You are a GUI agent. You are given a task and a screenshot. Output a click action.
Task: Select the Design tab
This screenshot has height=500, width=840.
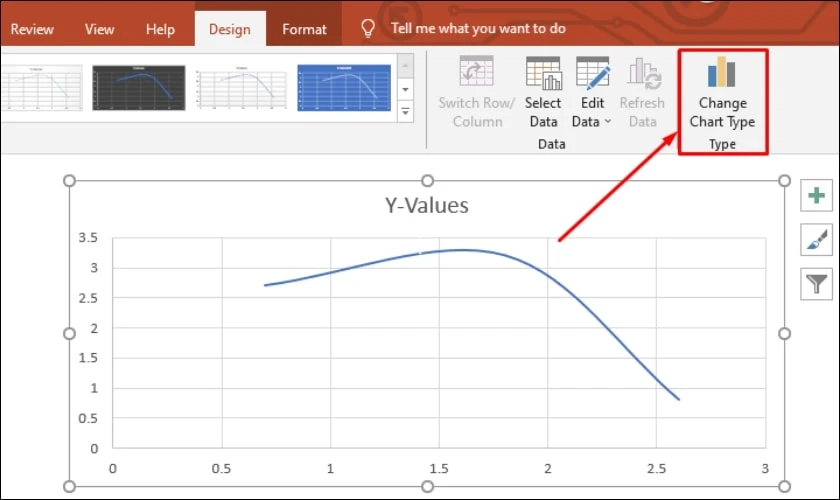pos(230,29)
